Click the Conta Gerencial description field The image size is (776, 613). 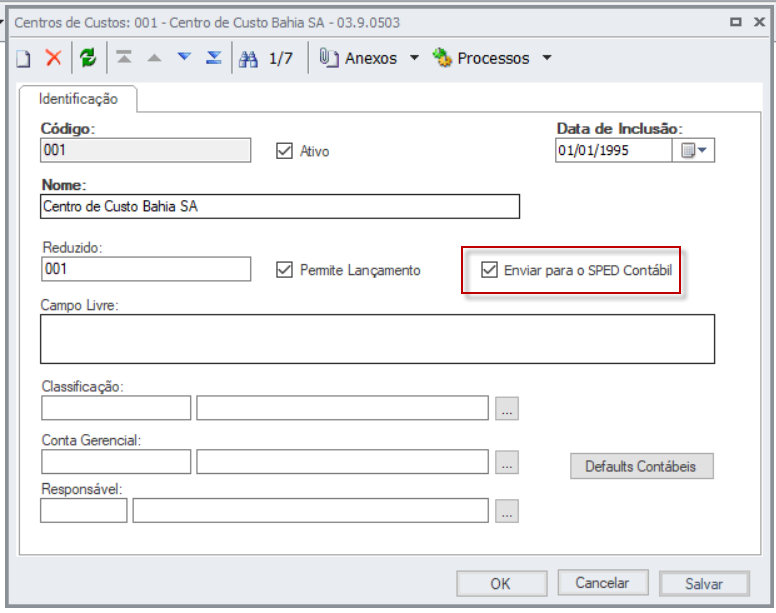tap(342, 462)
